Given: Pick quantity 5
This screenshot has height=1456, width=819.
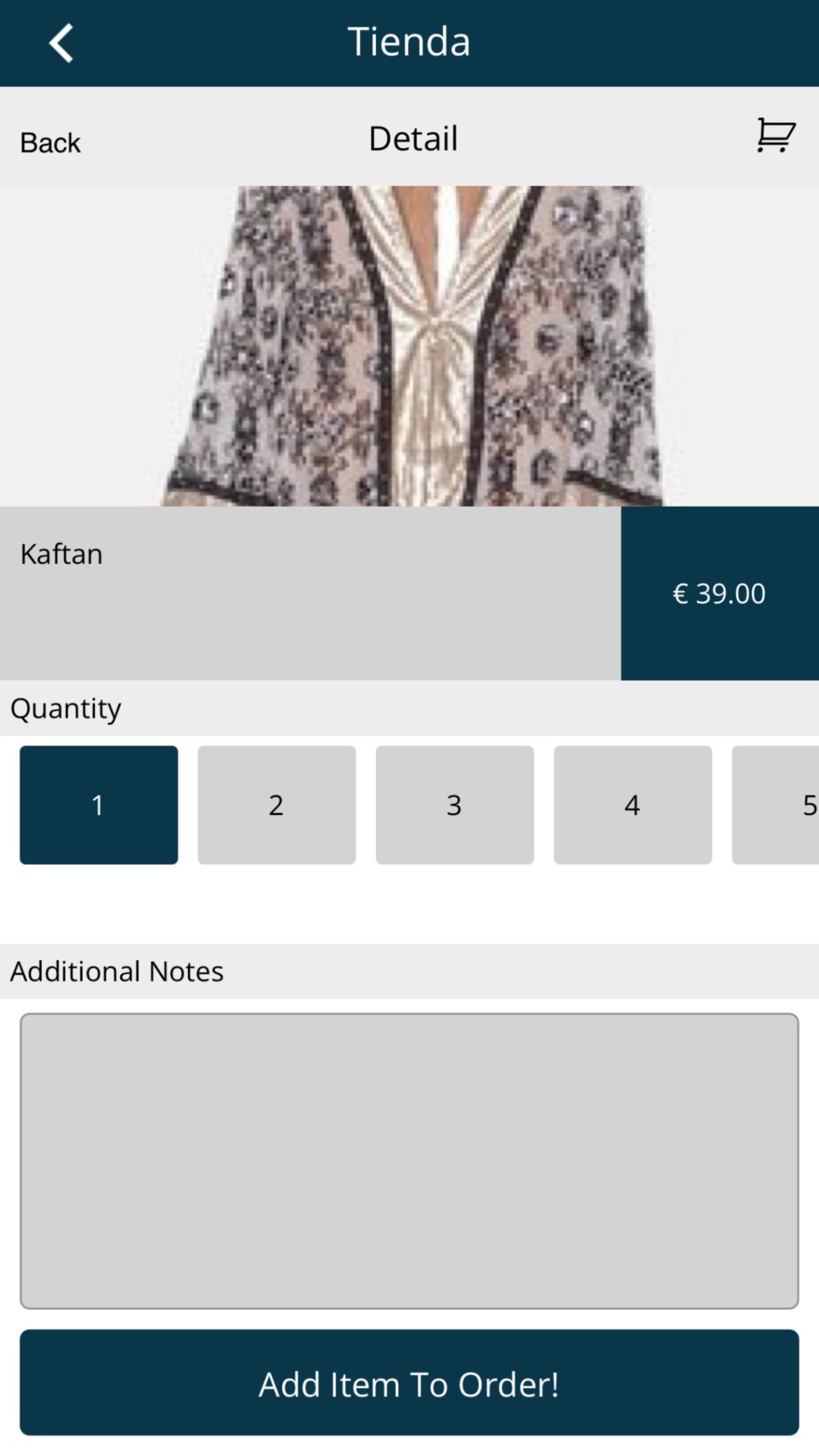Looking at the screenshot, I should [x=775, y=805].
